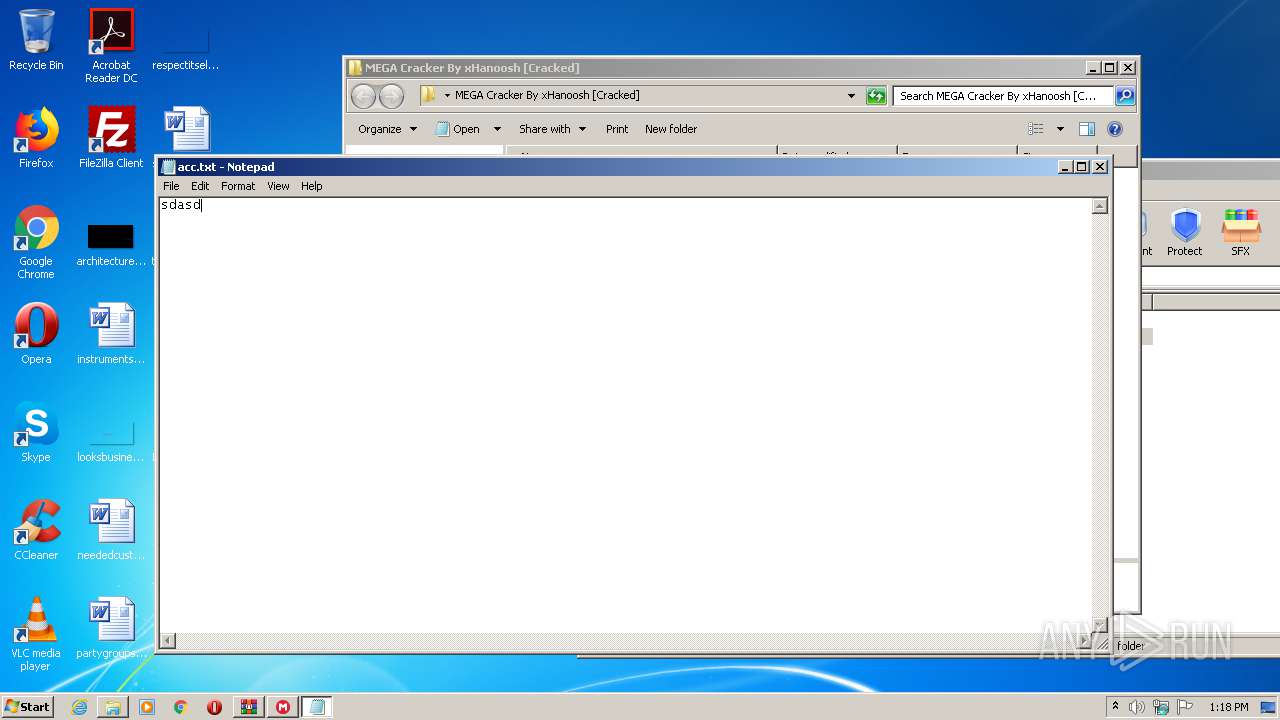Select the architecture desktop file icon
The image size is (1280, 720).
click(x=111, y=242)
